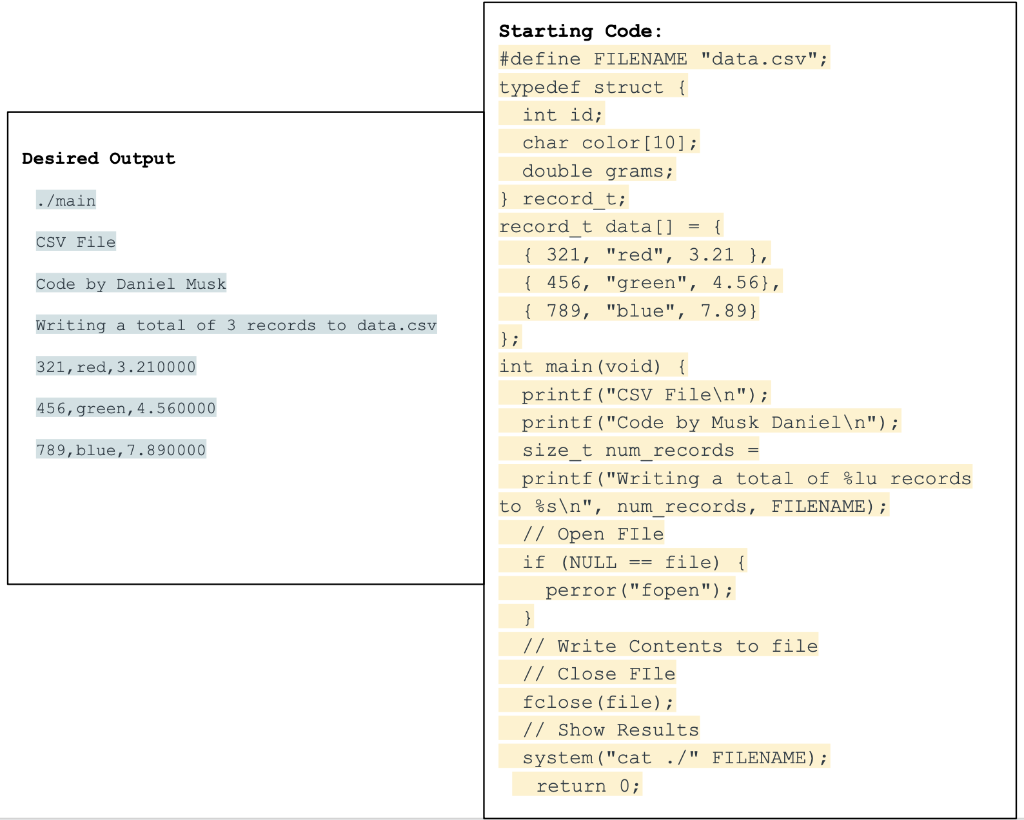Click the int id struct member line

point(550,115)
